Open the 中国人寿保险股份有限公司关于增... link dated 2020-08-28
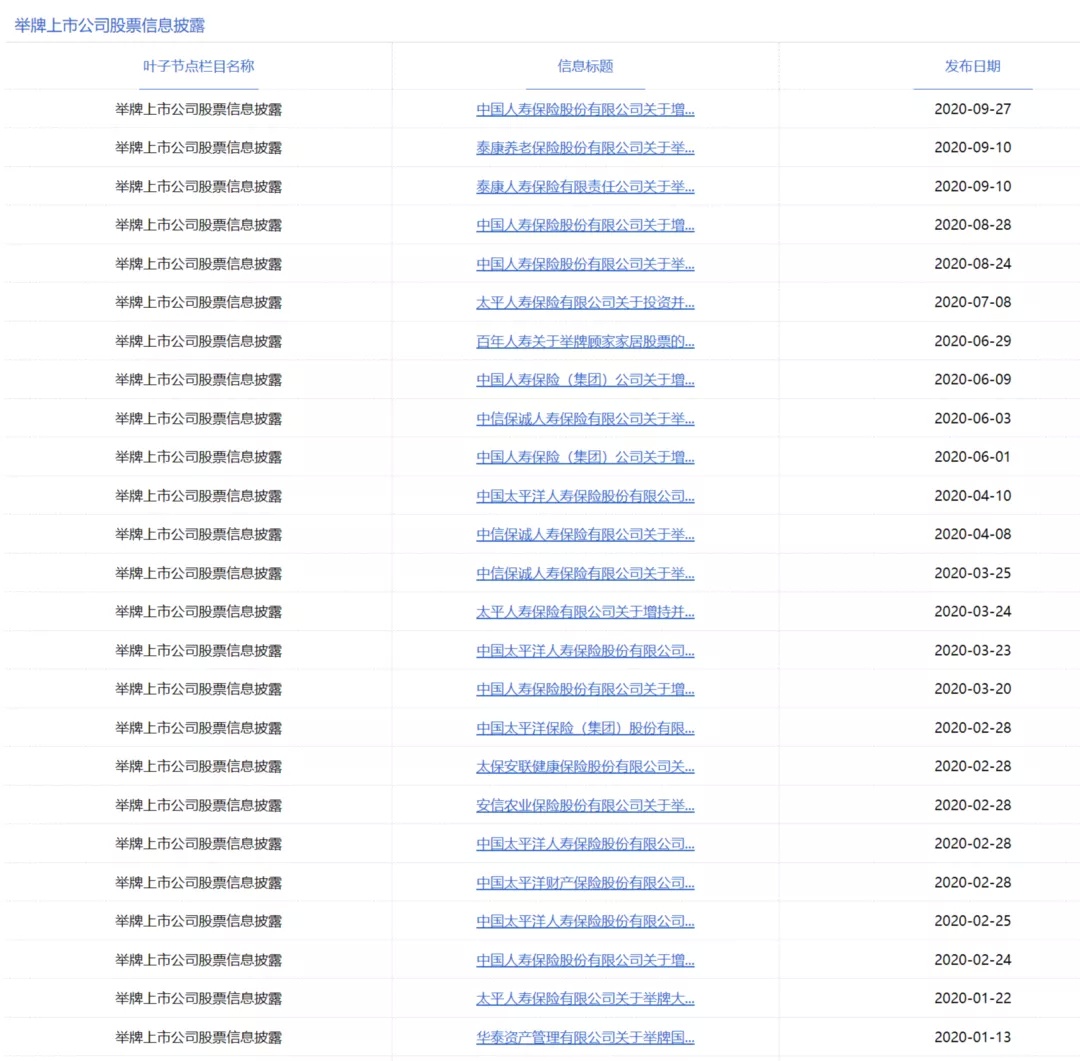 (x=585, y=225)
